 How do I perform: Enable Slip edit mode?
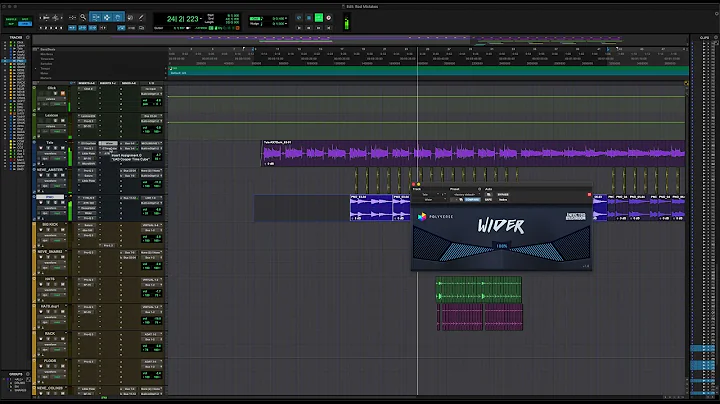(x=11, y=23)
